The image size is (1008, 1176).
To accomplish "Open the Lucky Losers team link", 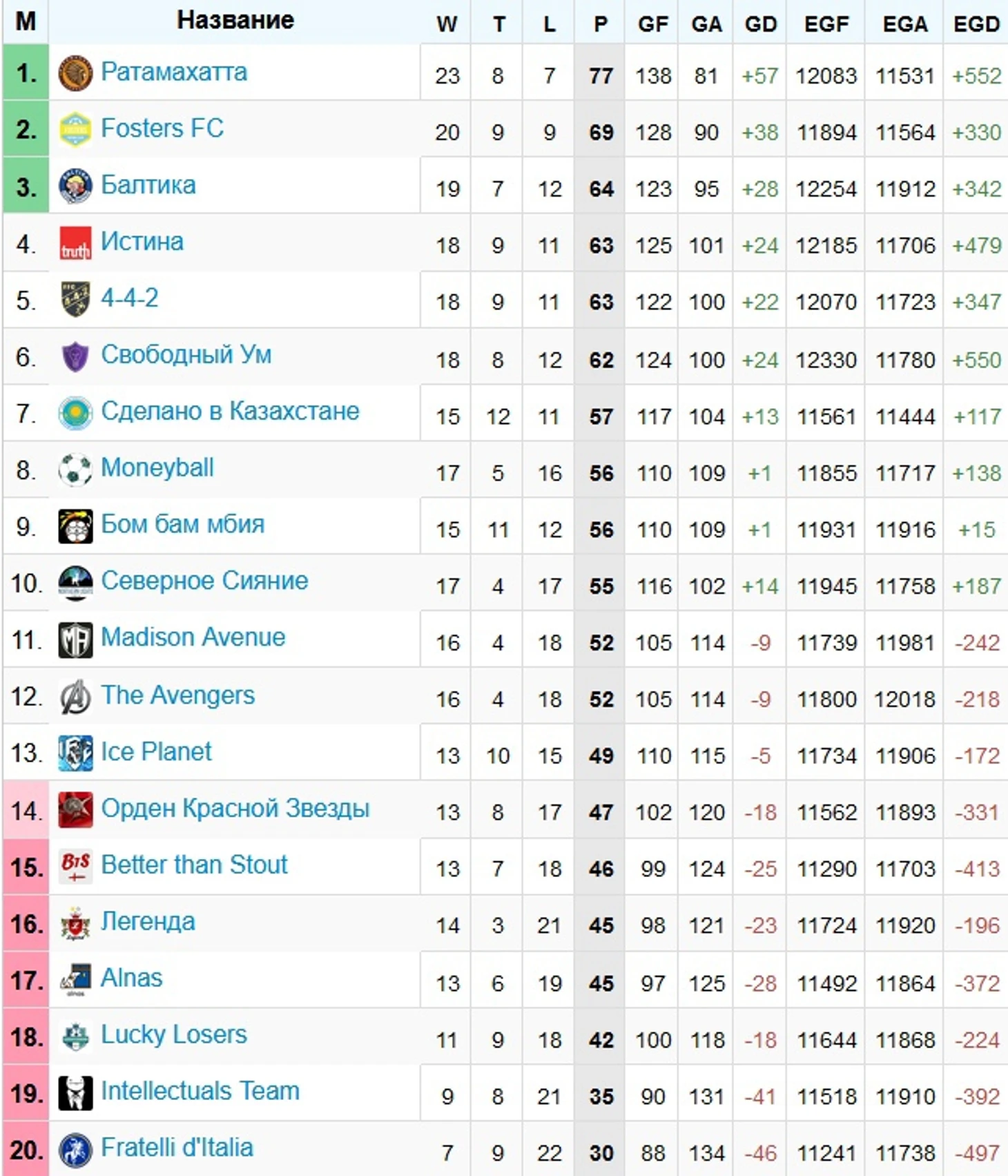I will 174,1034.
